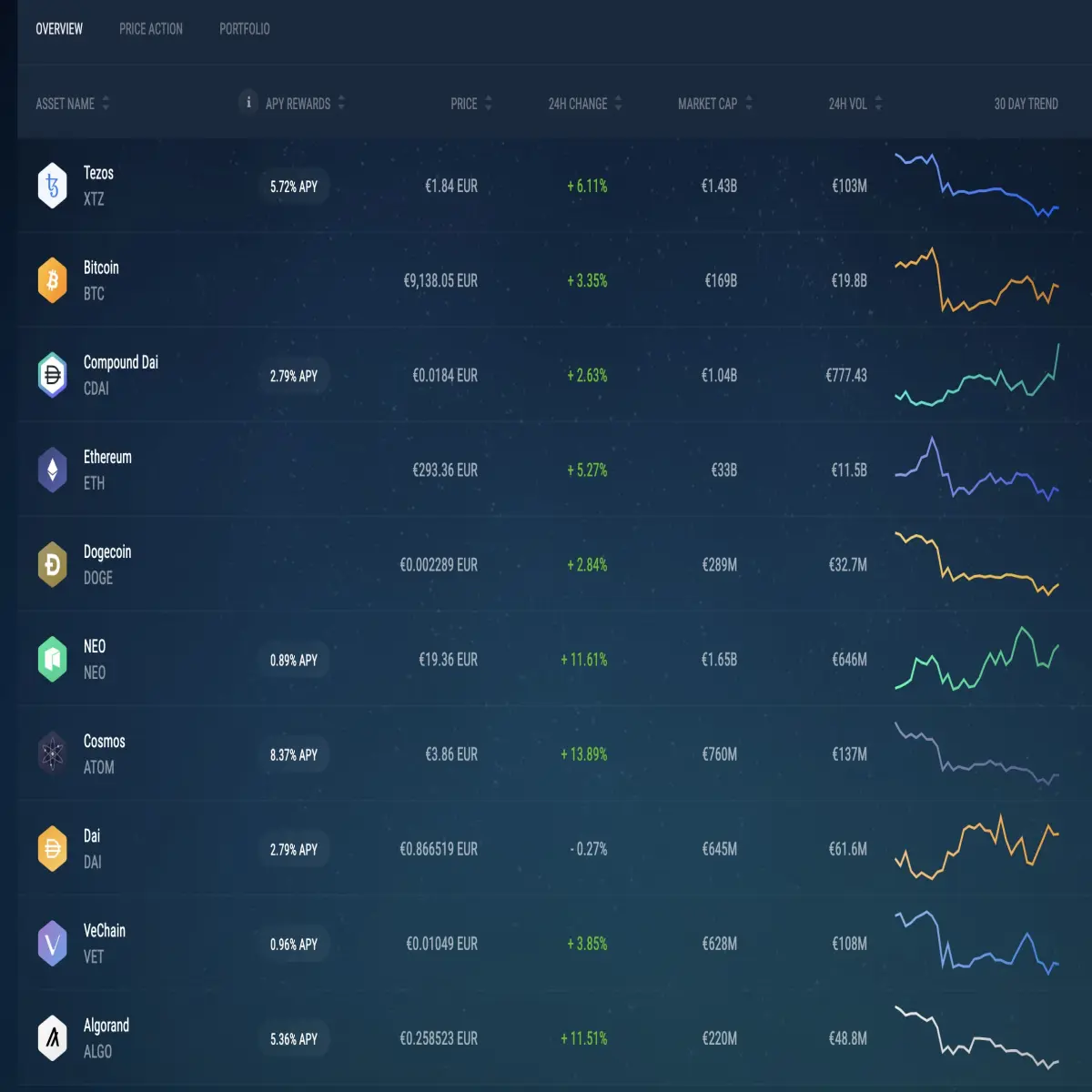The image size is (1092, 1092).
Task: Select the Compound Dai 2.79% APY badge
Action: pyautogui.click(x=293, y=376)
